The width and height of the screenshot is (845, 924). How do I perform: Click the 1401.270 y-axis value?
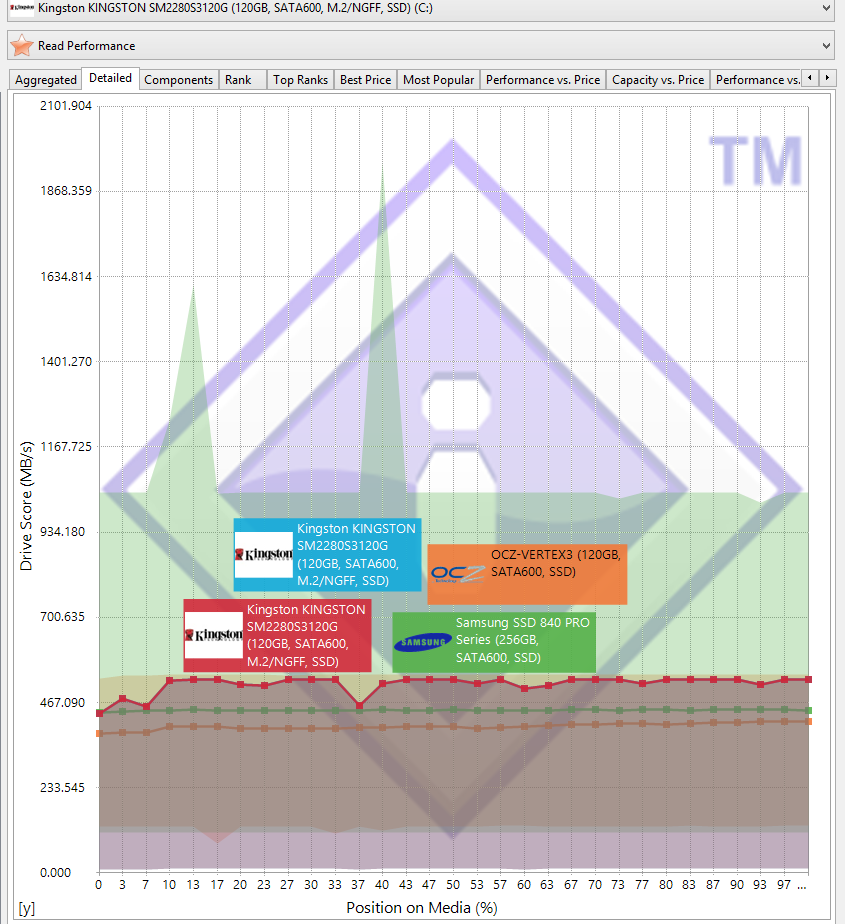tap(66, 361)
